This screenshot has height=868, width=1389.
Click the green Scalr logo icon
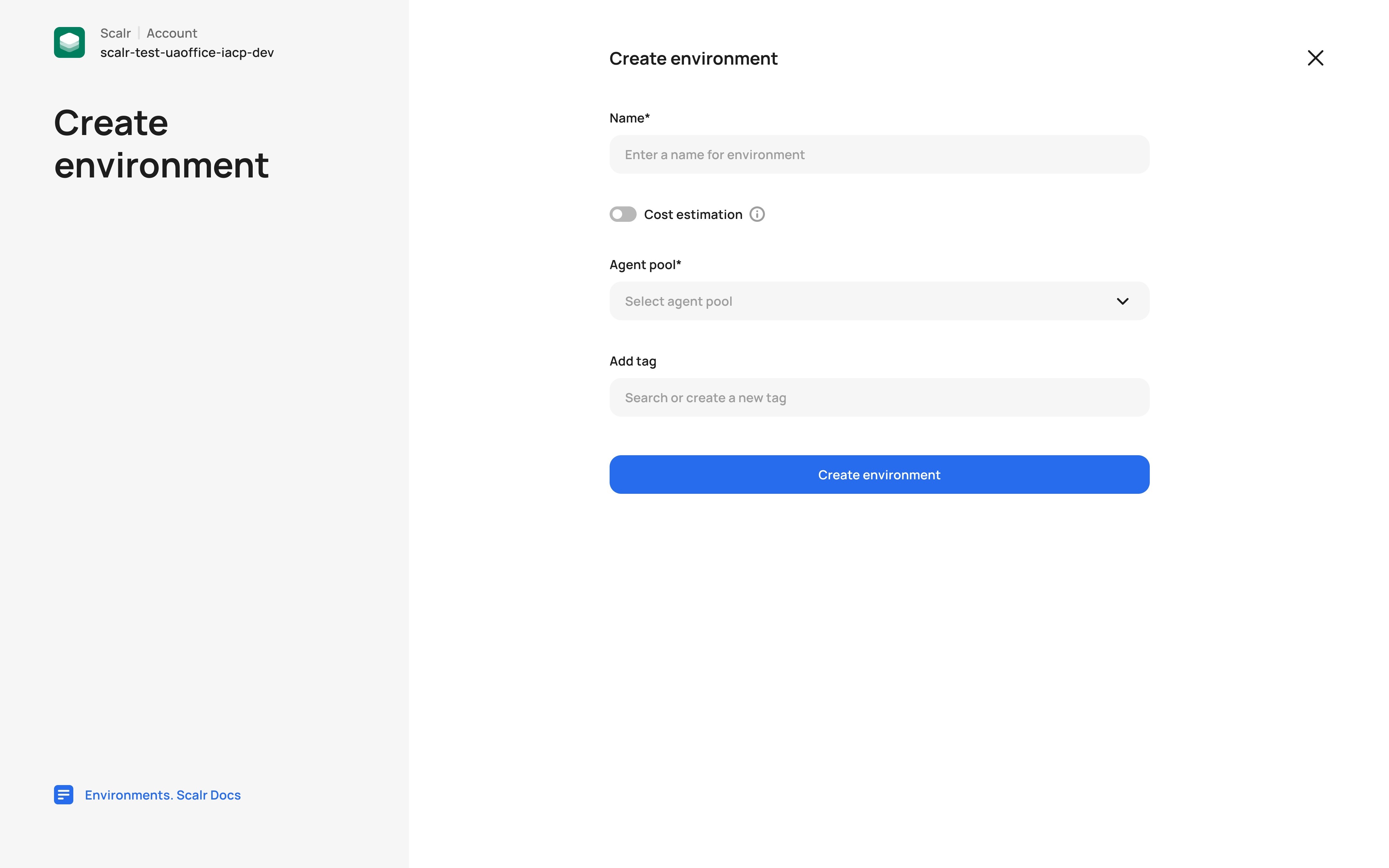[69, 42]
